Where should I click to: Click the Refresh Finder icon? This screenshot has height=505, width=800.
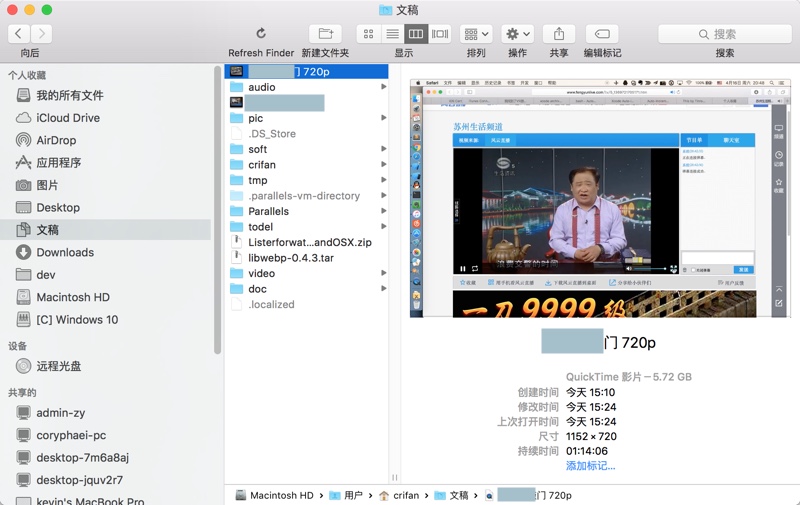pyautogui.click(x=261, y=34)
